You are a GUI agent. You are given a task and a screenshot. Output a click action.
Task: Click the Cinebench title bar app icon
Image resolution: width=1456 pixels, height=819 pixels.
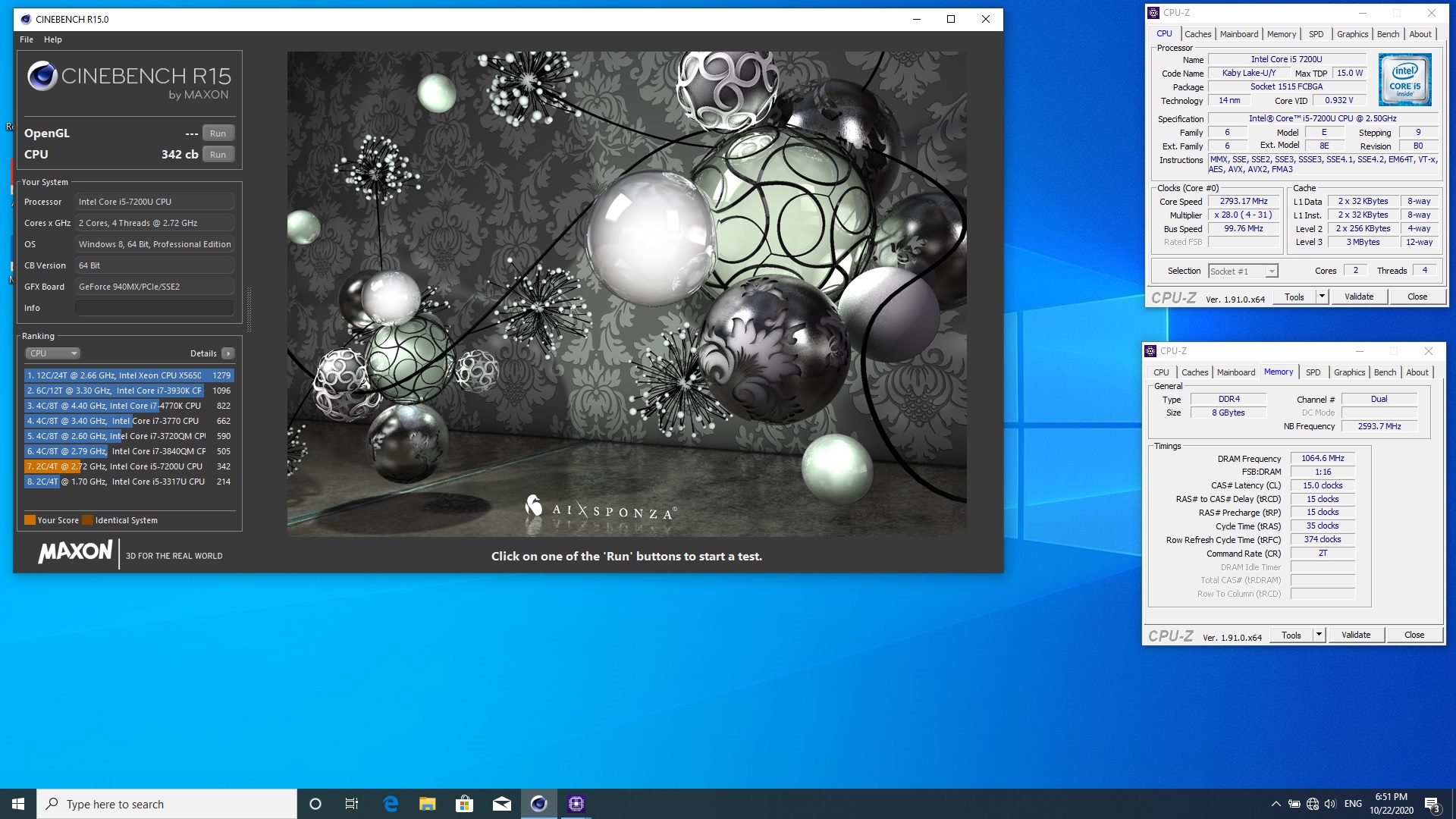[26, 19]
